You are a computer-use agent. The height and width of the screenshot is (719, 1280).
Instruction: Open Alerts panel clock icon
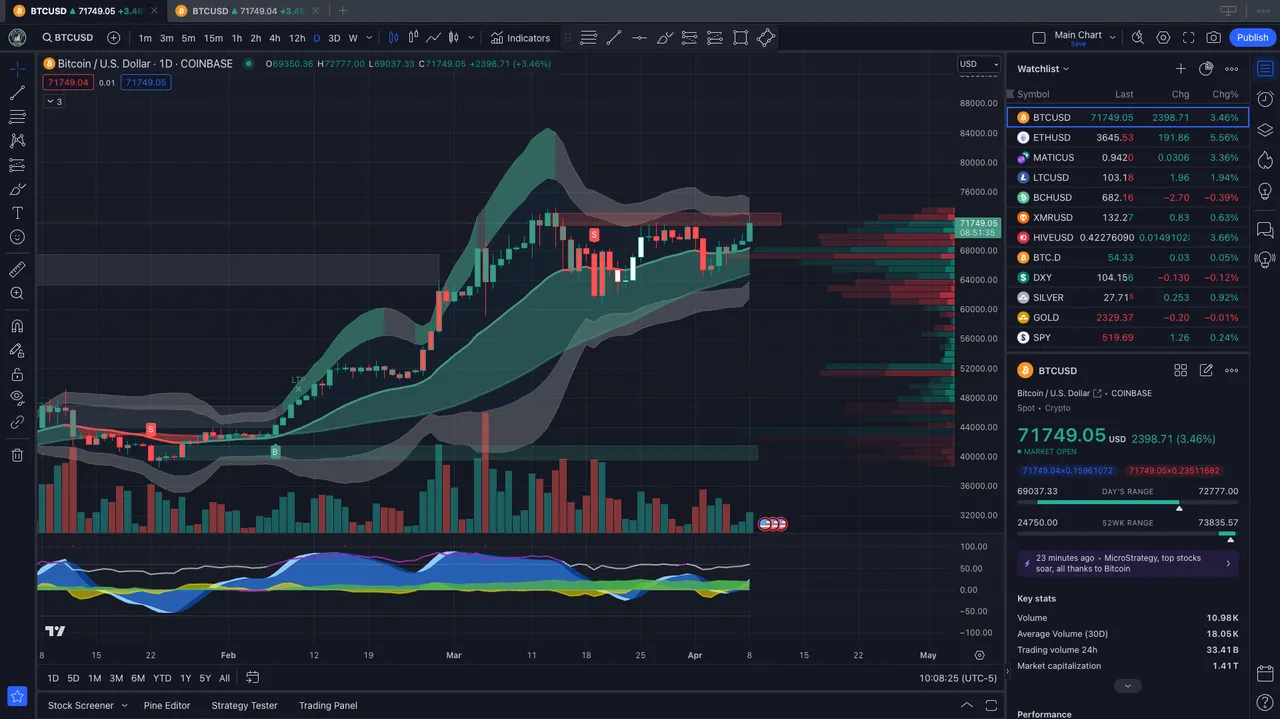[1265, 99]
